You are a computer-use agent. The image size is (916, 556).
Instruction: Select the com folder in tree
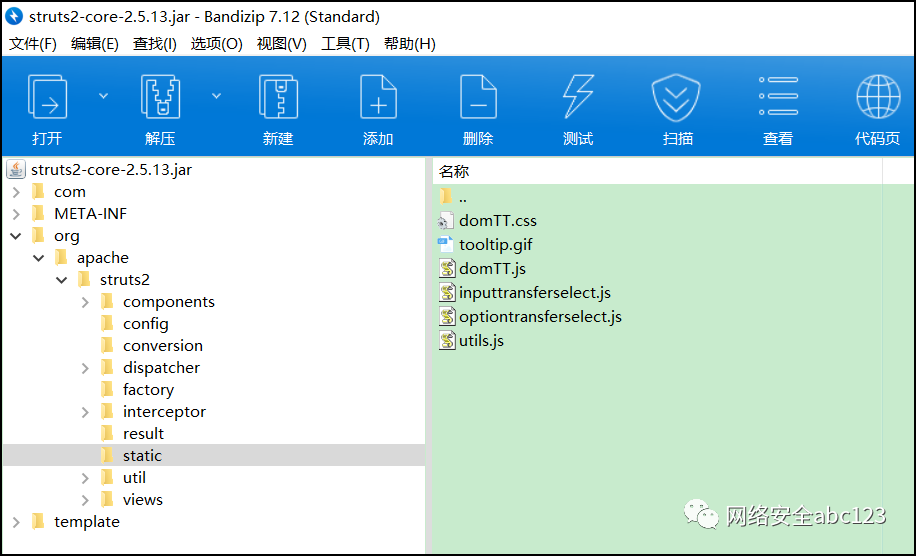click(x=70, y=192)
